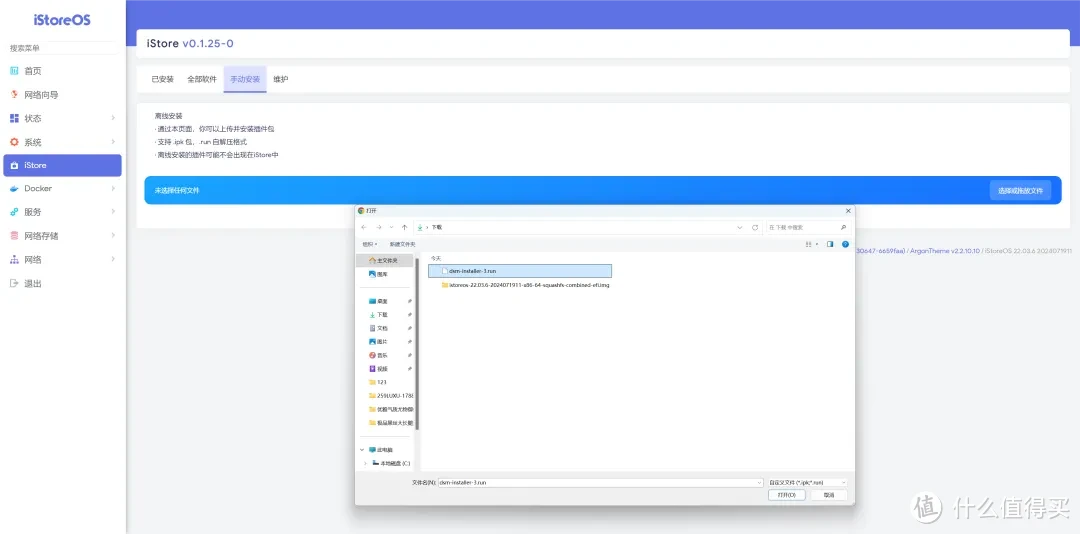This screenshot has height=534, width=1080.
Task: Click the 网络存储 storage icon in sidebar
Action: tap(14, 236)
